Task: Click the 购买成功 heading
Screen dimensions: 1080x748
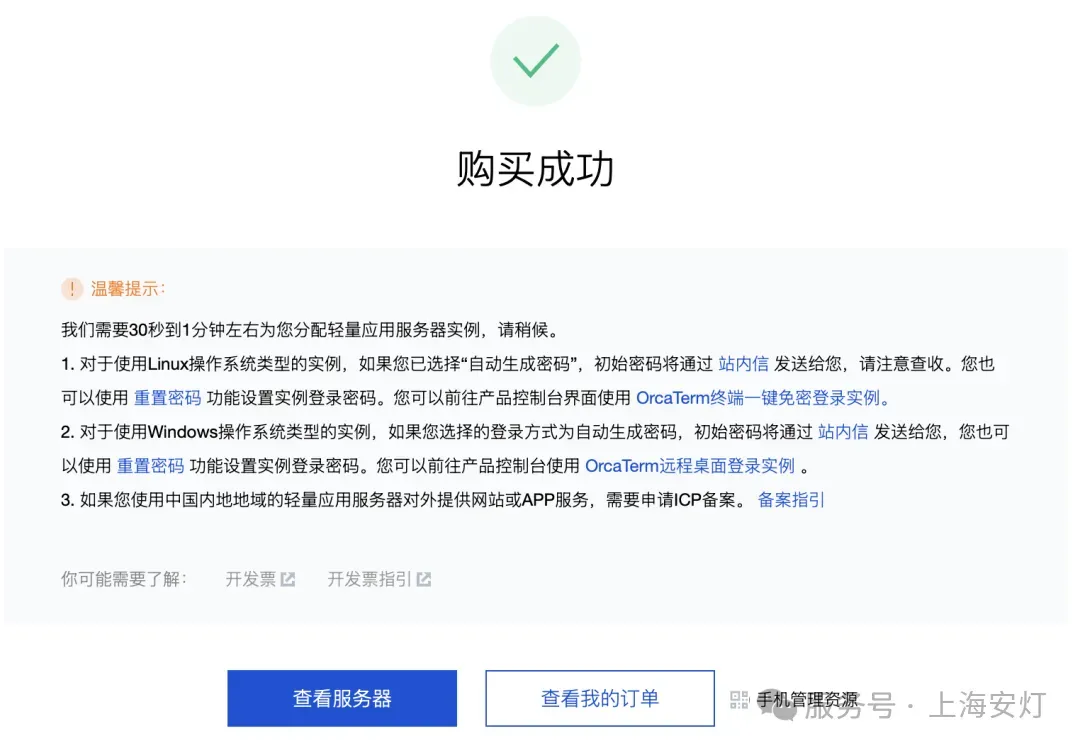Action: tap(535, 169)
